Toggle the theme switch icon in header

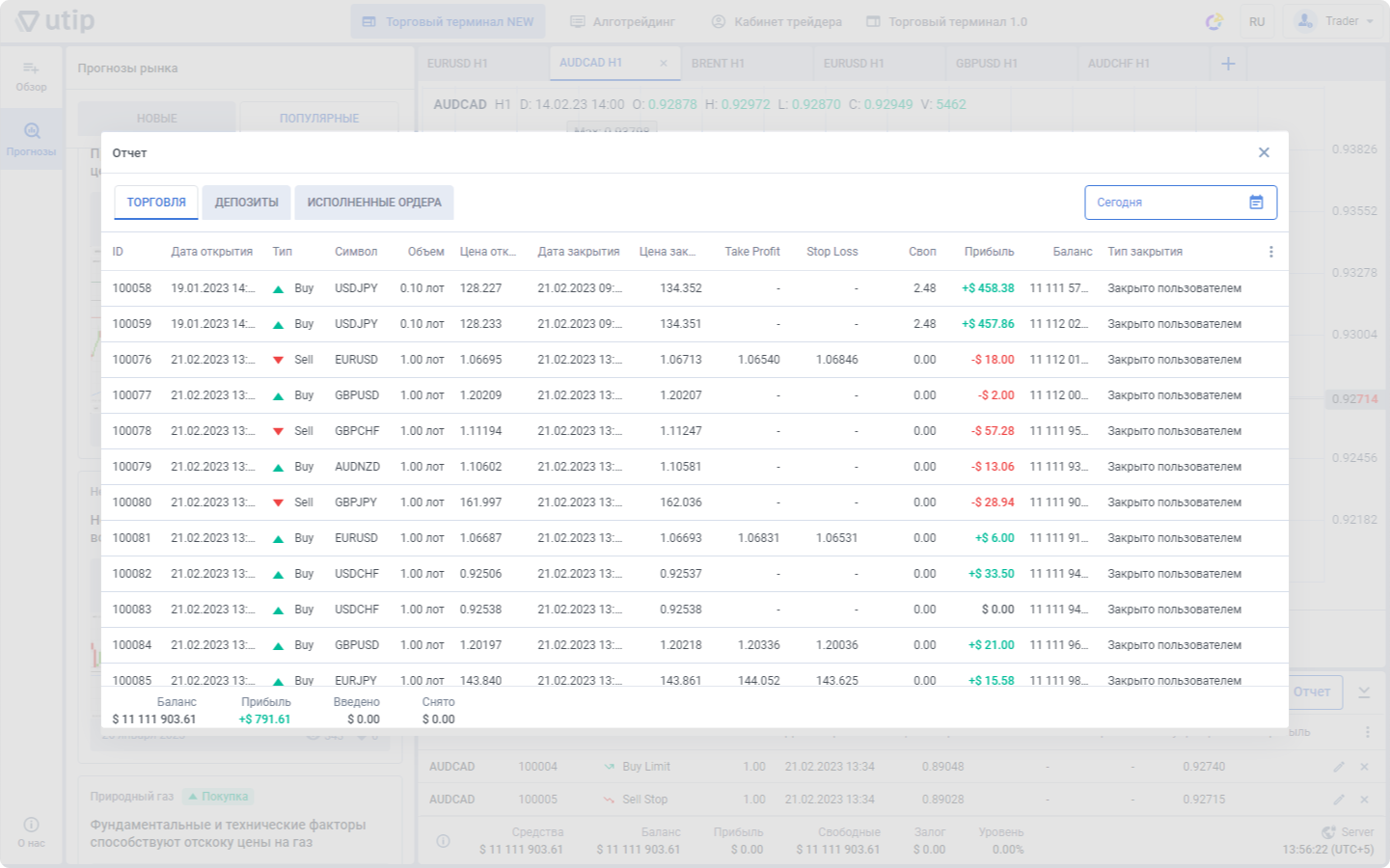1214,21
